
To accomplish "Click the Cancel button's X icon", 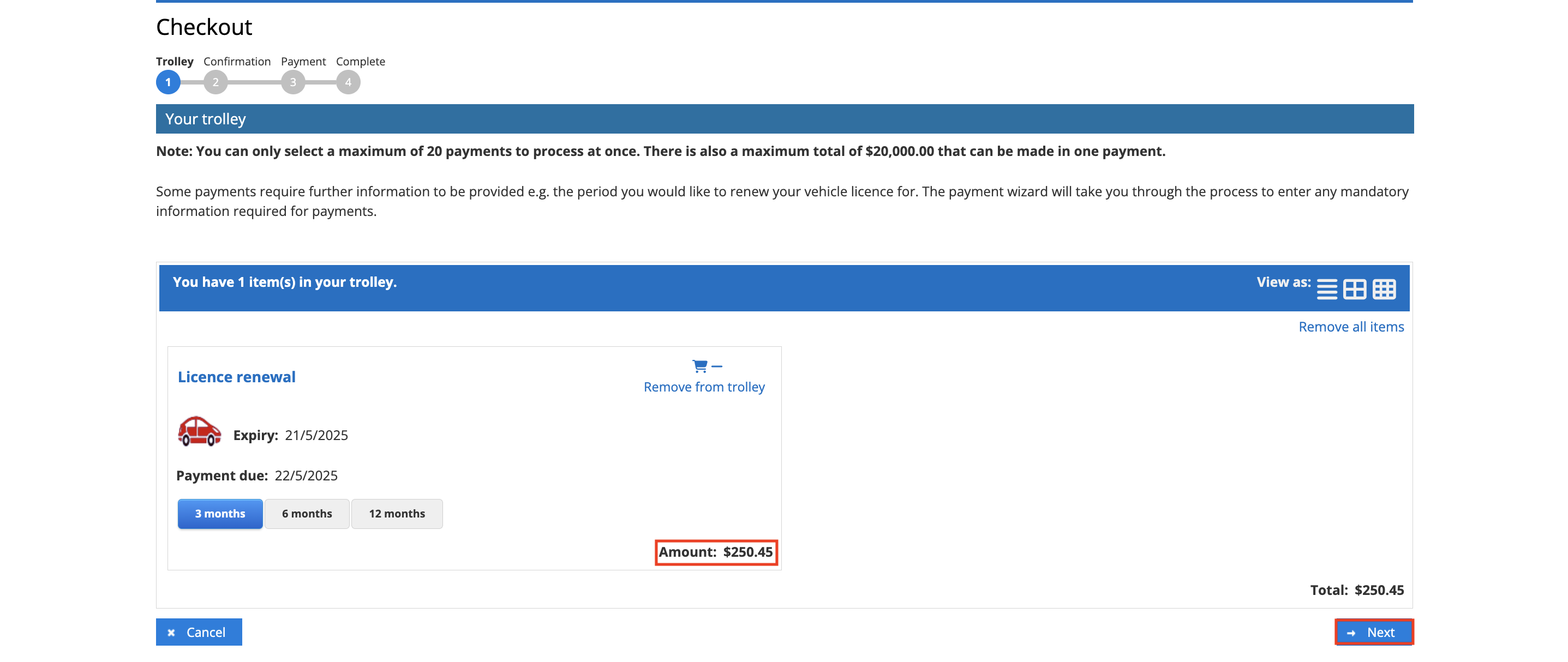I will tap(172, 633).
